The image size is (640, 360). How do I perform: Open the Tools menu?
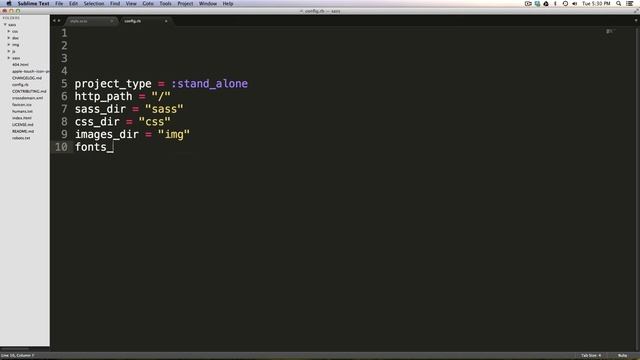coord(165,3)
